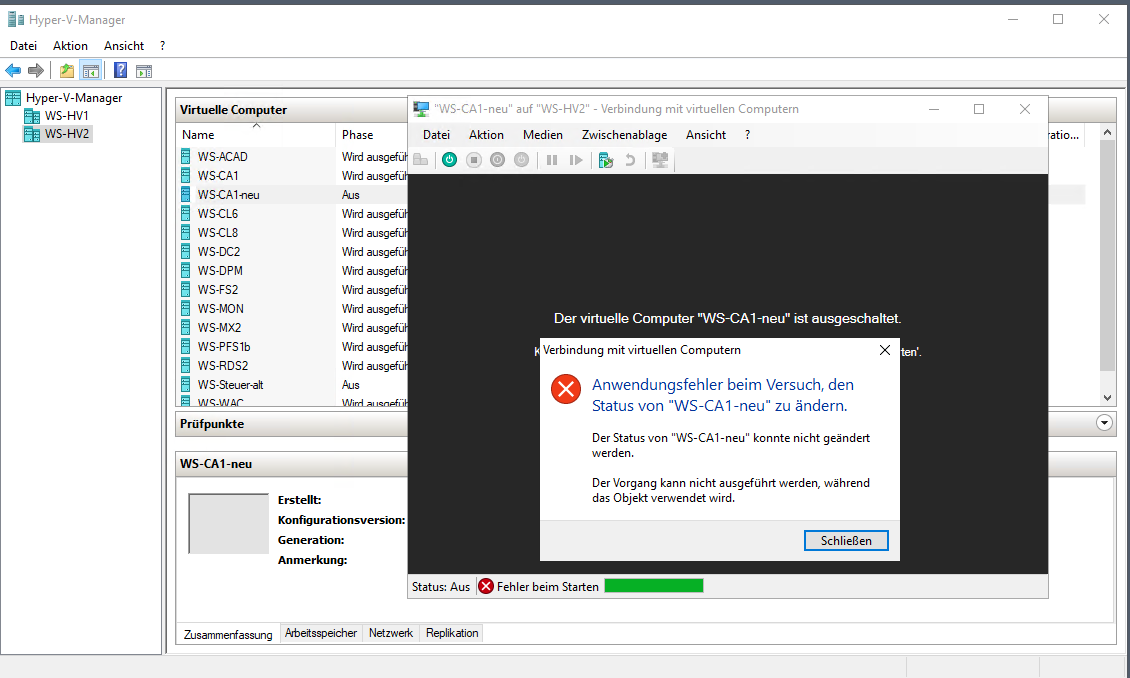
Task: Click the VM icon beside WS-ACAD
Action: click(x=186, y=156)
